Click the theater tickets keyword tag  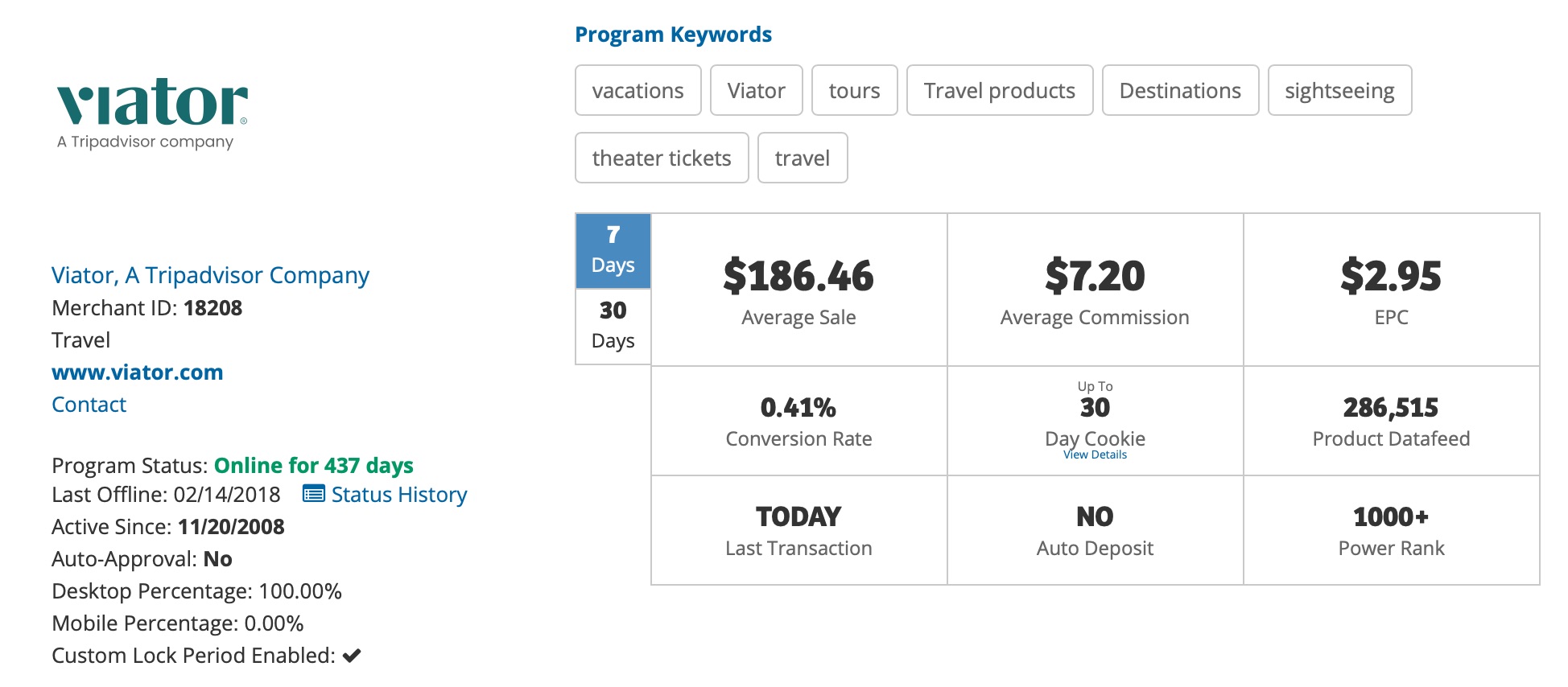click(x=662, y=158)
